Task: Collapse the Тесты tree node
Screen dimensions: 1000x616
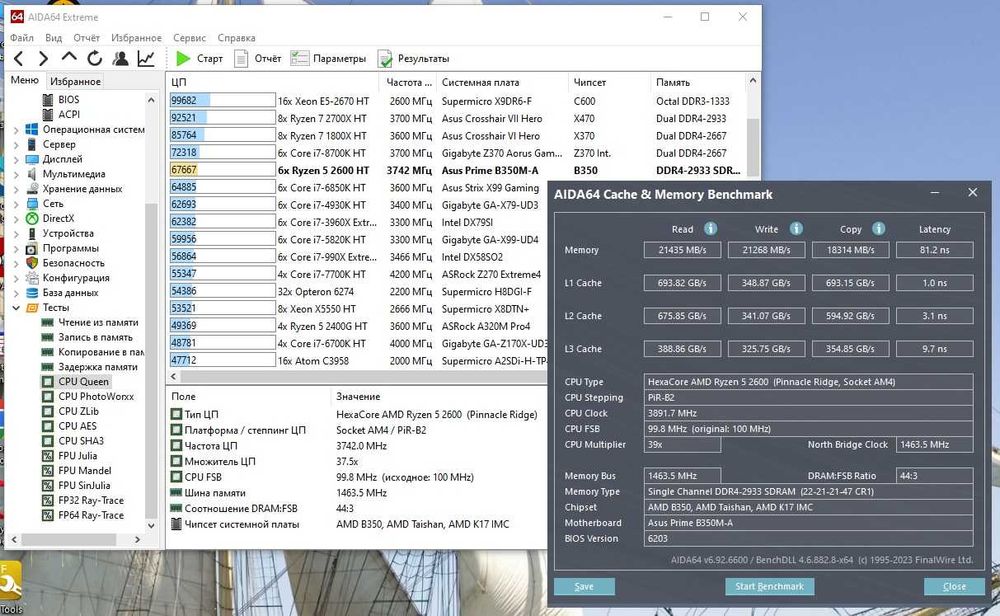Action: tap(16, 307)
